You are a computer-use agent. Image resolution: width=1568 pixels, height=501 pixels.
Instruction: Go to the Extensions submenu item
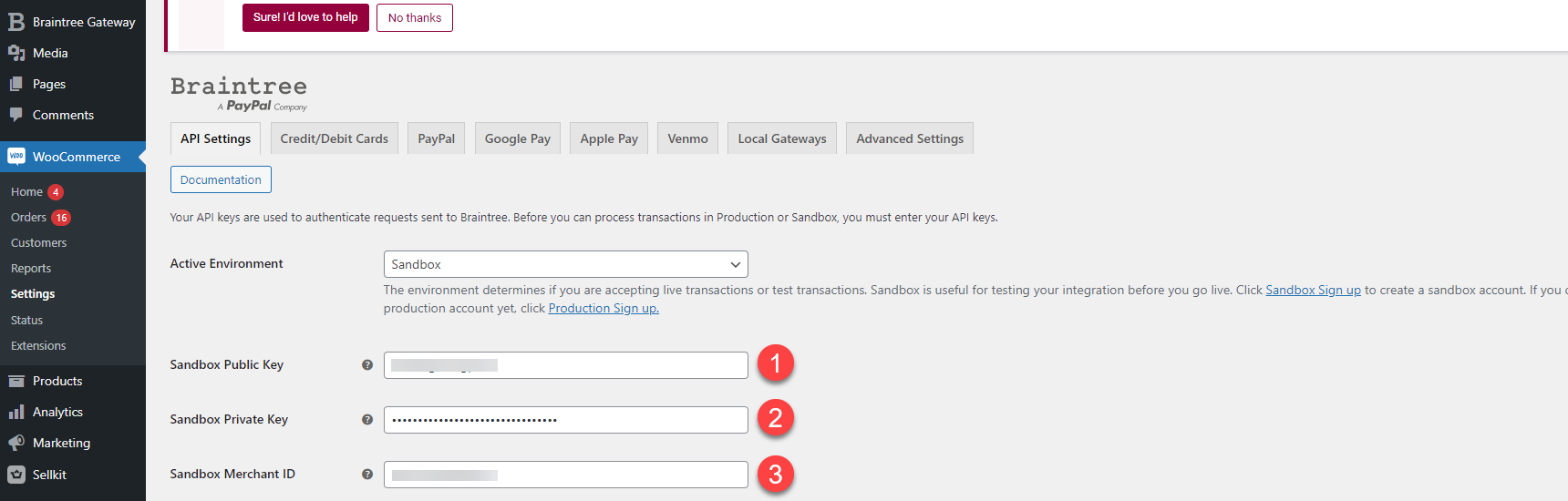coord(38,346)
